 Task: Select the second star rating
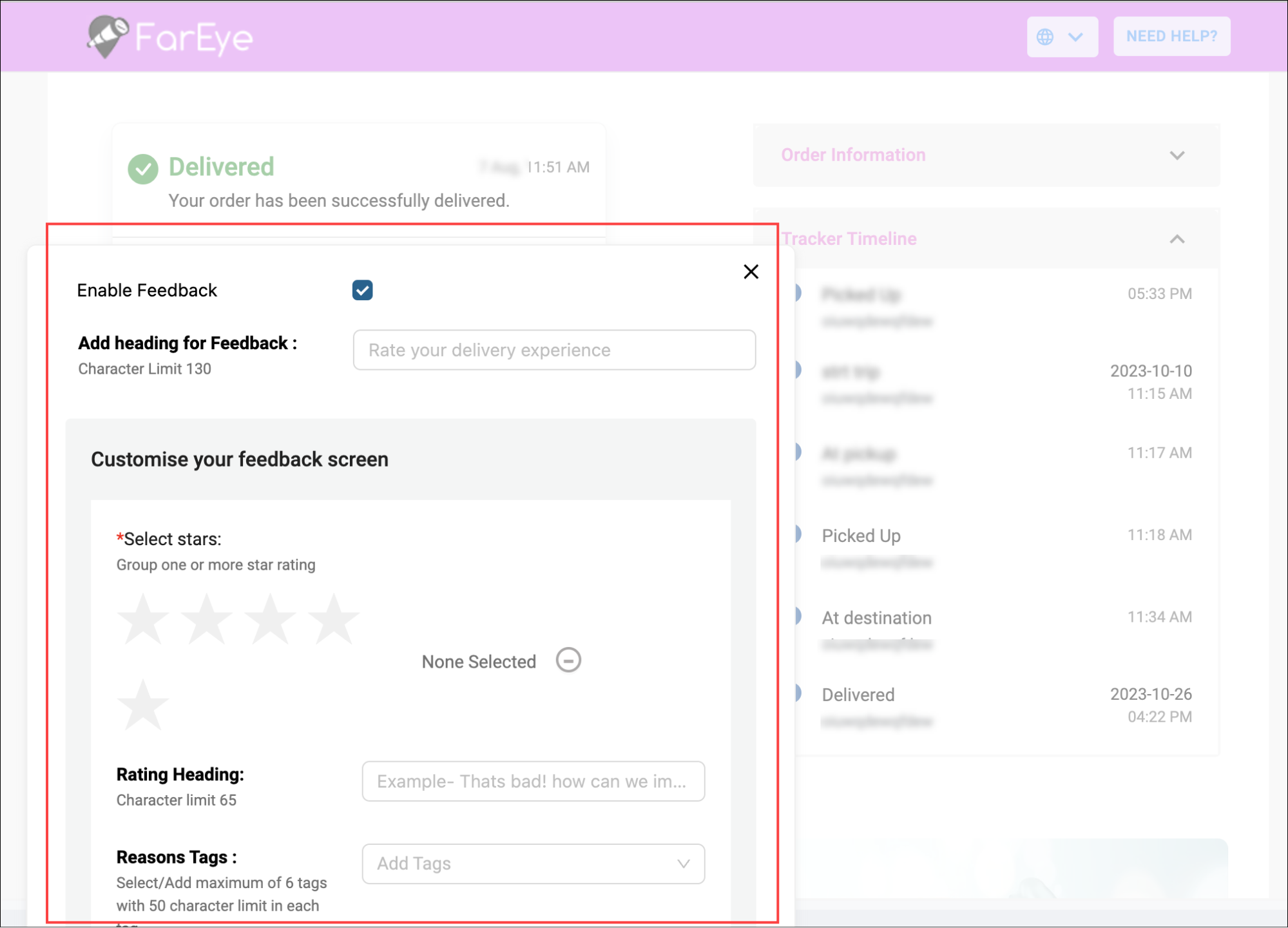click(x=206, y=620)
